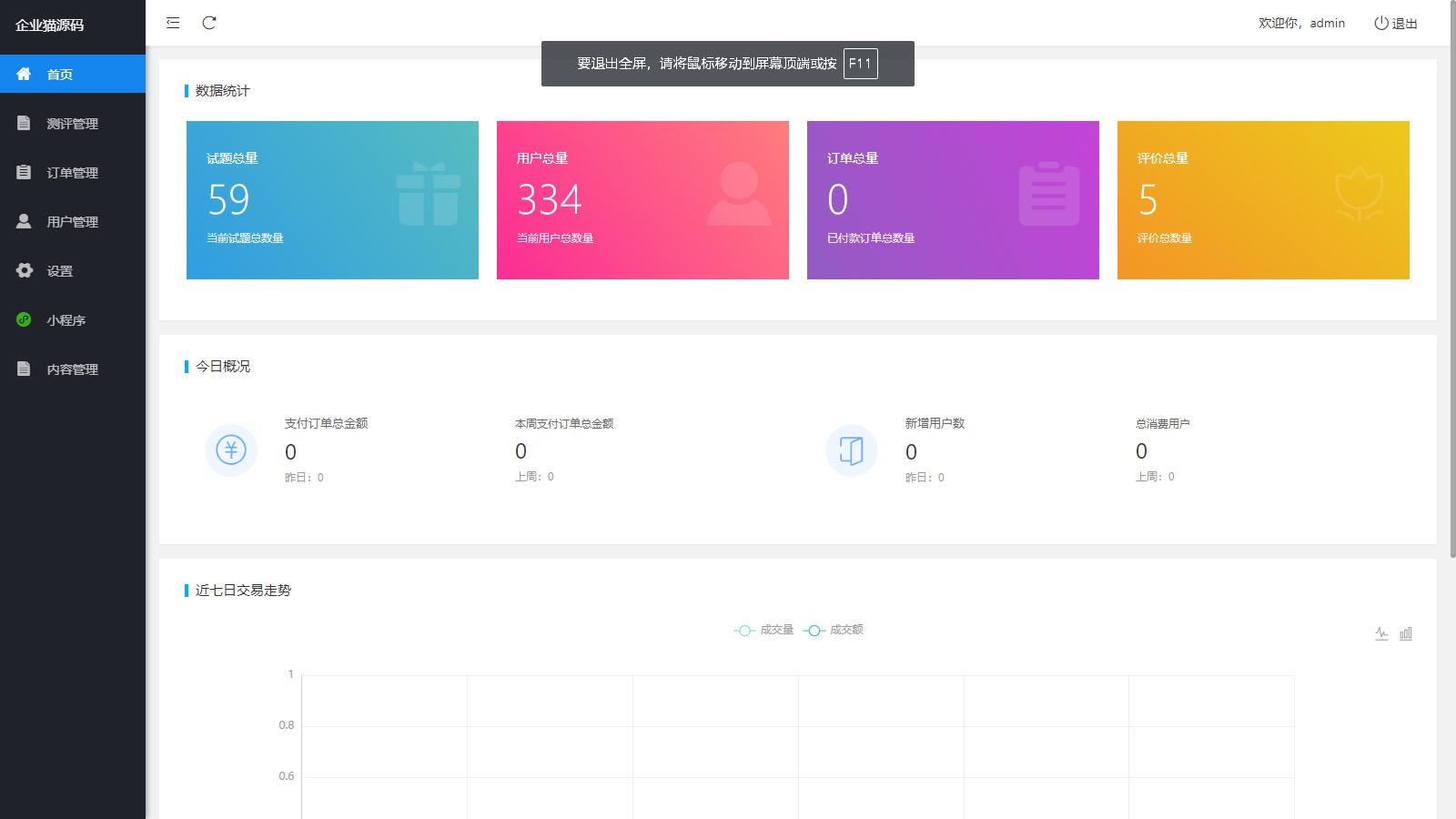Screen dimensions: 1456x819
Task: Click the power icon to log out
Action: coord(1381,23)
